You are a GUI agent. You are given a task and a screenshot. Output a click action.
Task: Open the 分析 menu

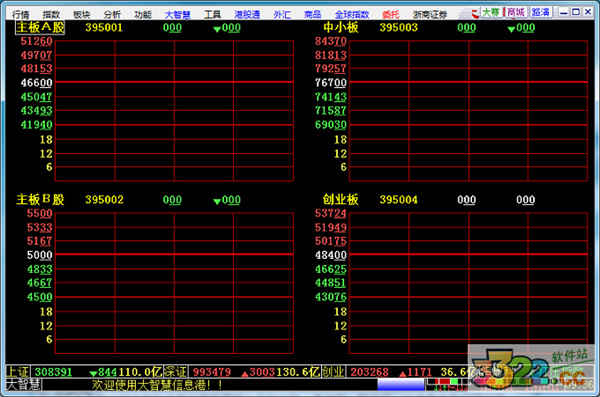pos(112,15)
